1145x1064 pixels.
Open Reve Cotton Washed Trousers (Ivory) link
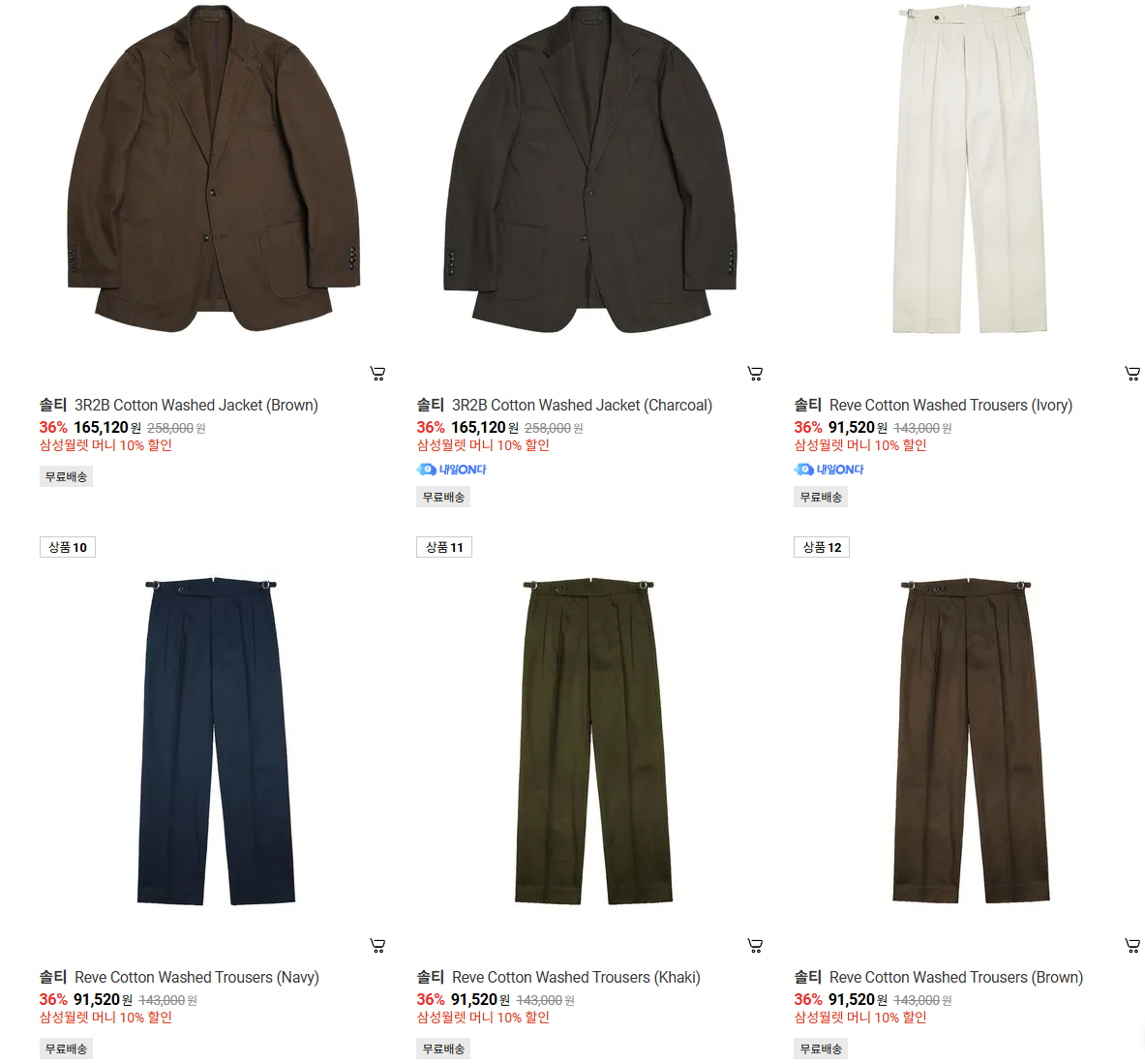[x=950, y=406]
